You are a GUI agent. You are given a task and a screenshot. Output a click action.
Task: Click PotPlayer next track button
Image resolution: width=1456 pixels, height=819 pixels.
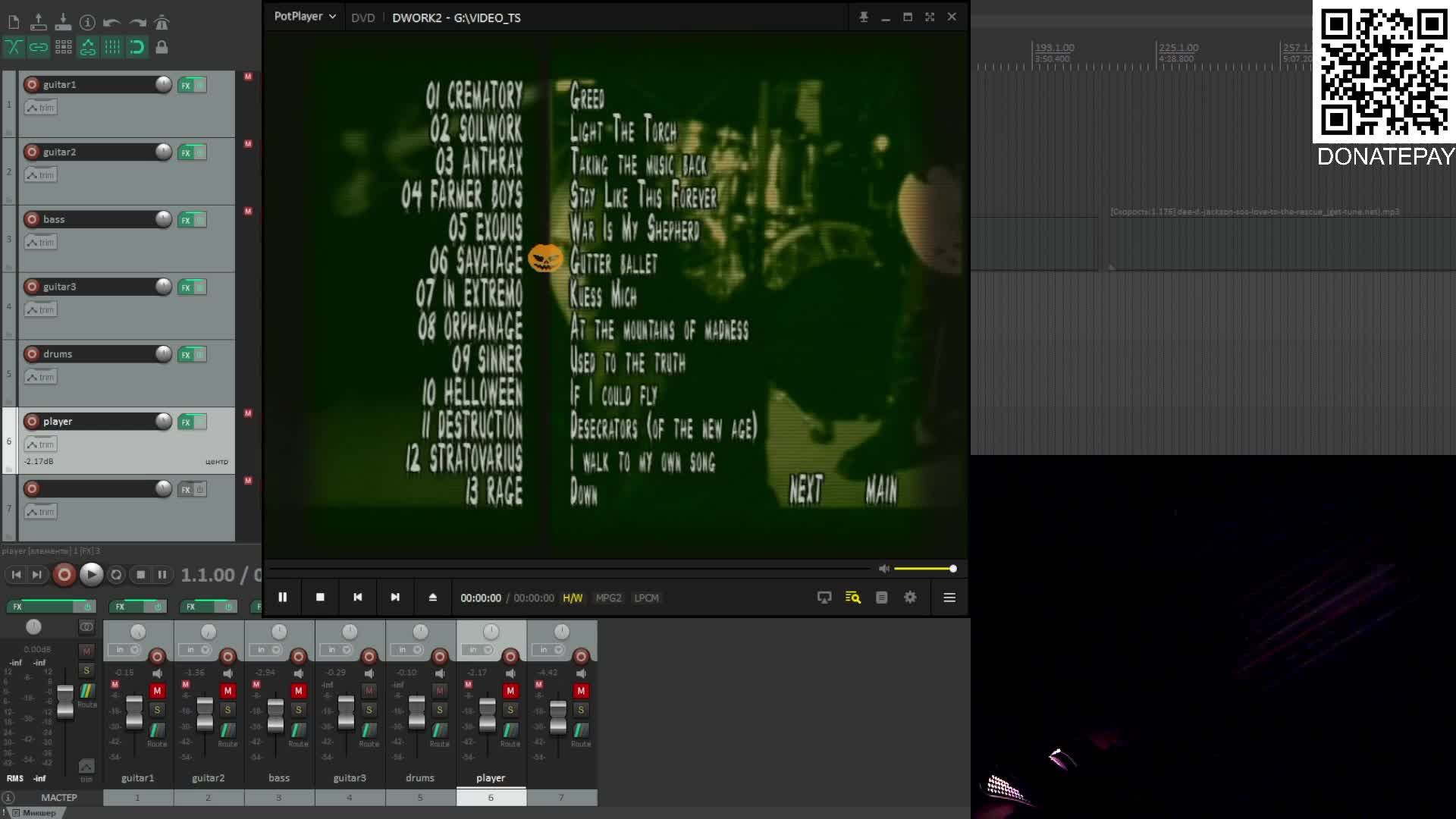[395, 598]
